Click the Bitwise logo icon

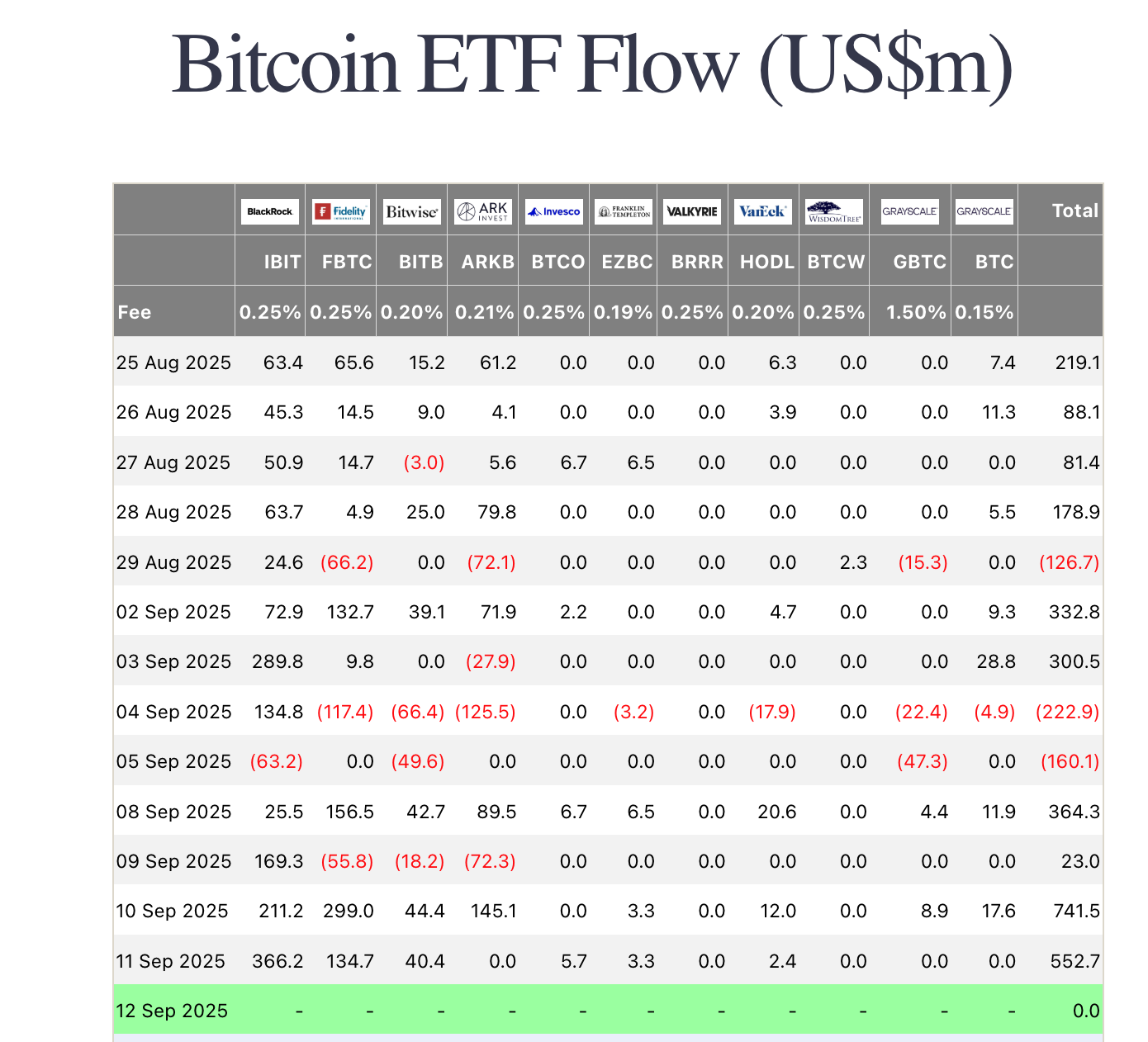pos(411,211)
